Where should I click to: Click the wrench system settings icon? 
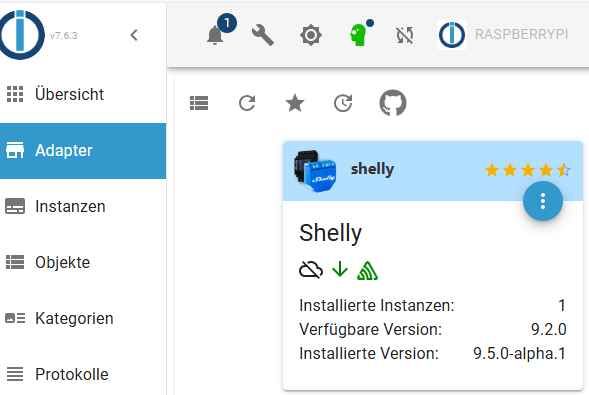tap(262, 35)
